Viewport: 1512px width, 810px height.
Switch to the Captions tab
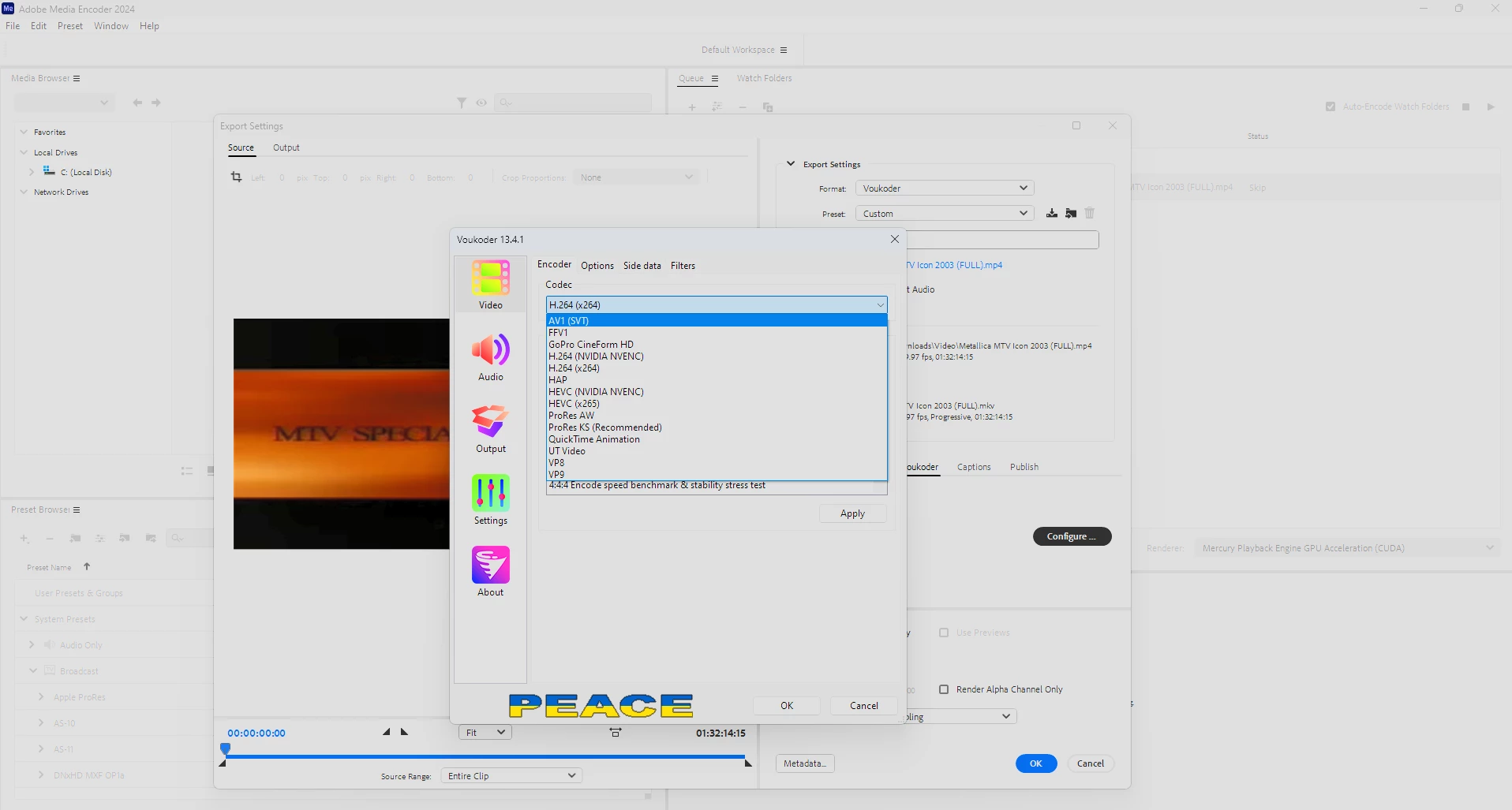pyautogui.click(x=974, y=467)
